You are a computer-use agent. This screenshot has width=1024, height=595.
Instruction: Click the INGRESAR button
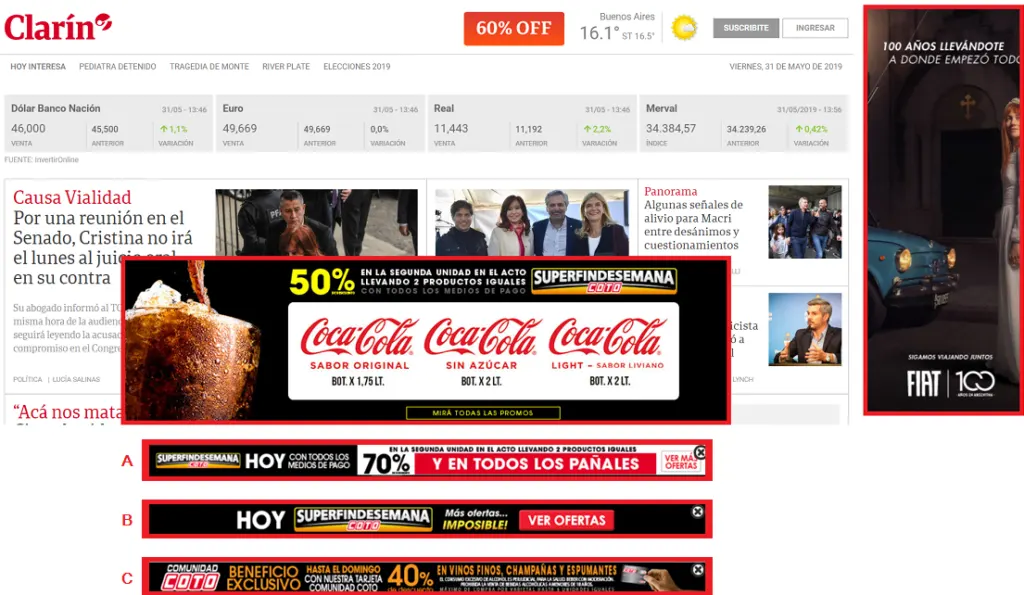[x=815, y=28]
